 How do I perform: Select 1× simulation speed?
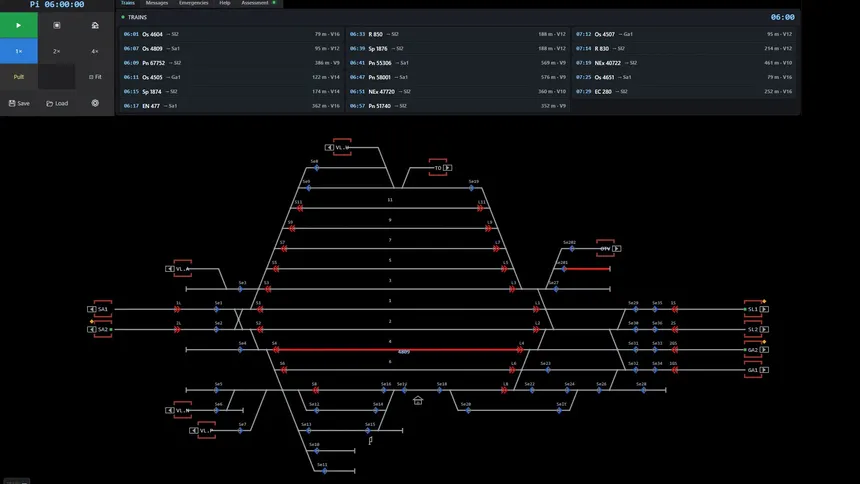tap(19, 51)
